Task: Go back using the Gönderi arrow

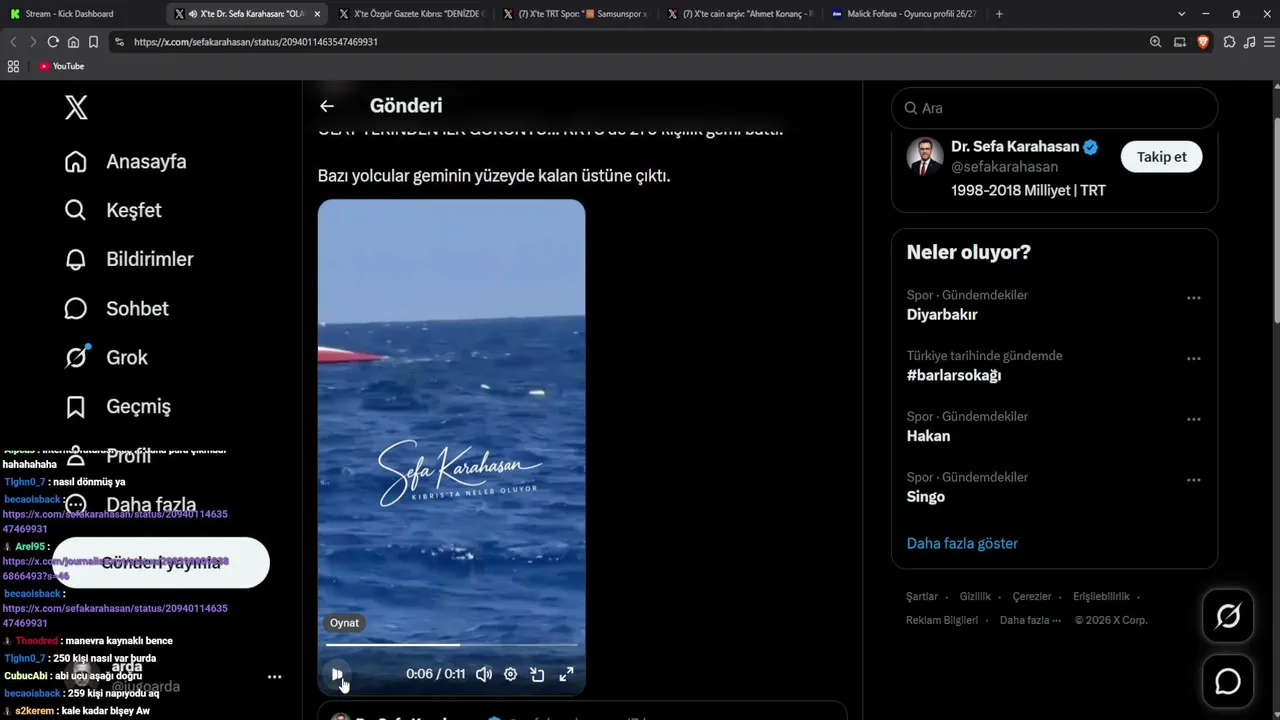Action: tap(327, 106)
